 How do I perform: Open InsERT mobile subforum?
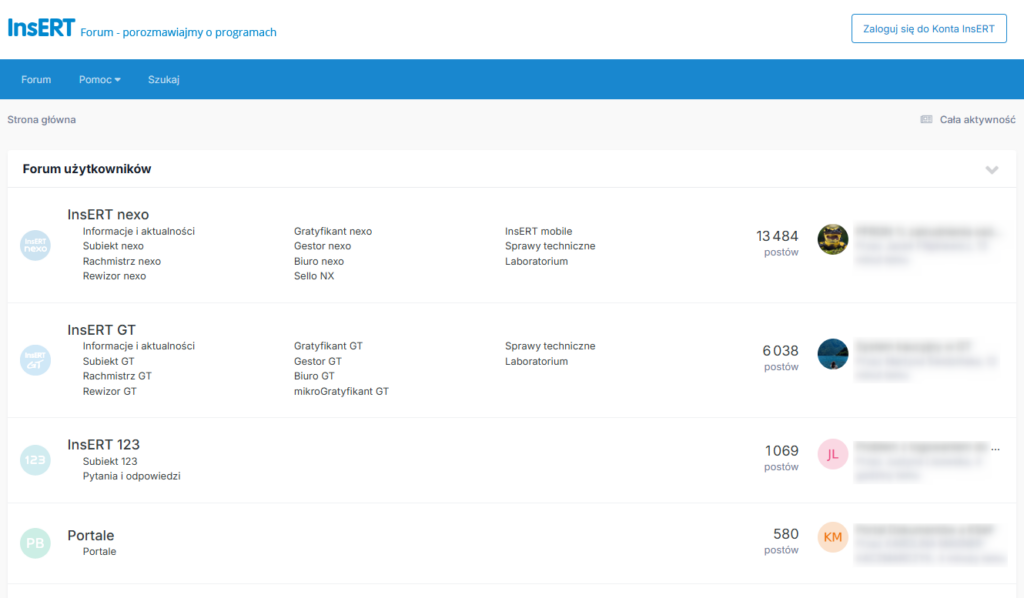538,231
